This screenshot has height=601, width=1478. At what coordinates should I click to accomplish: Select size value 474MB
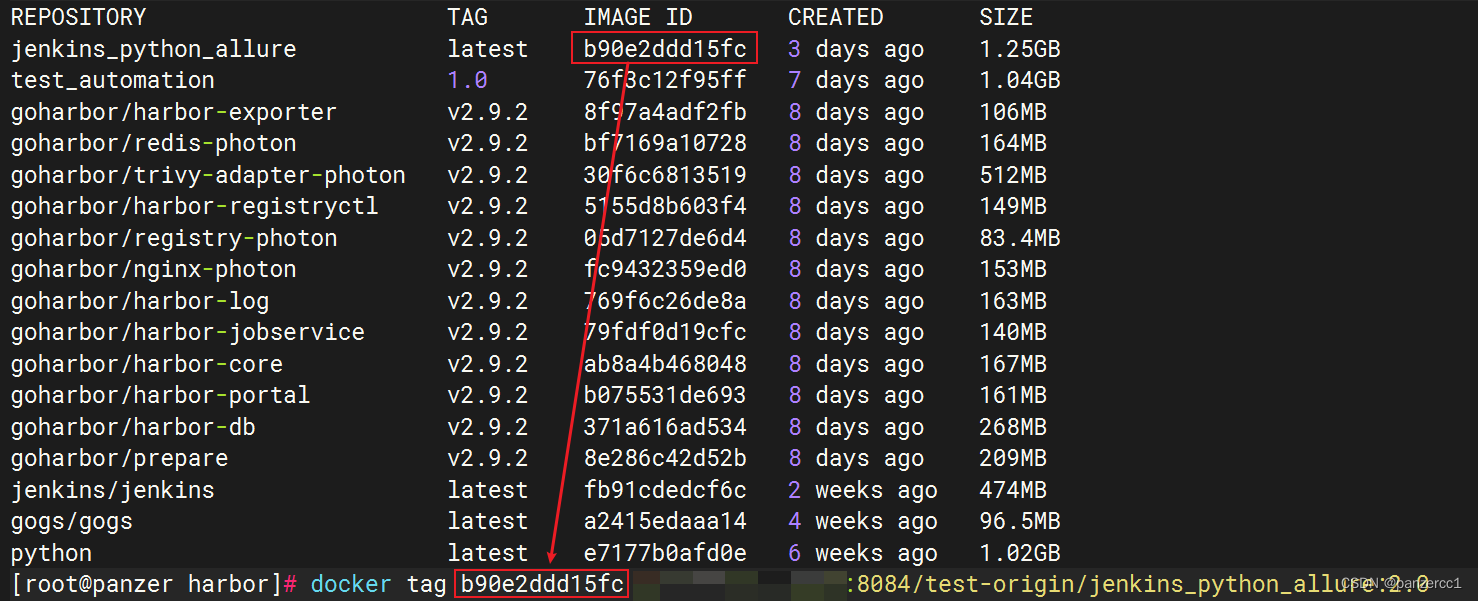pos(1013,490)
